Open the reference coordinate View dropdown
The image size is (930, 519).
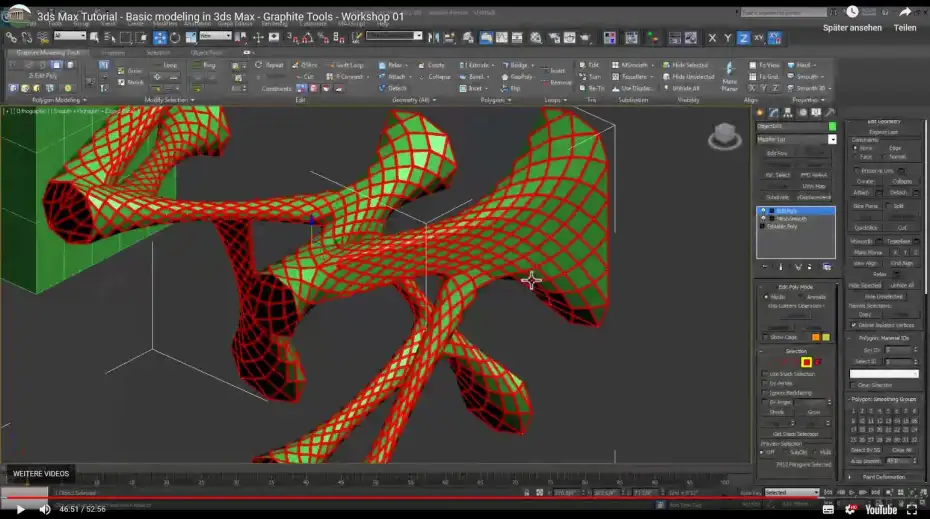[x=215, y=36]
